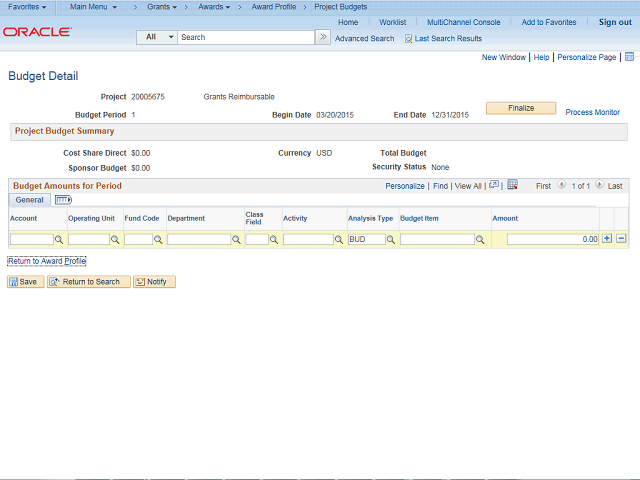640x480 pixels.
Task: Open the Help link
Action: (x=541, y=57)
